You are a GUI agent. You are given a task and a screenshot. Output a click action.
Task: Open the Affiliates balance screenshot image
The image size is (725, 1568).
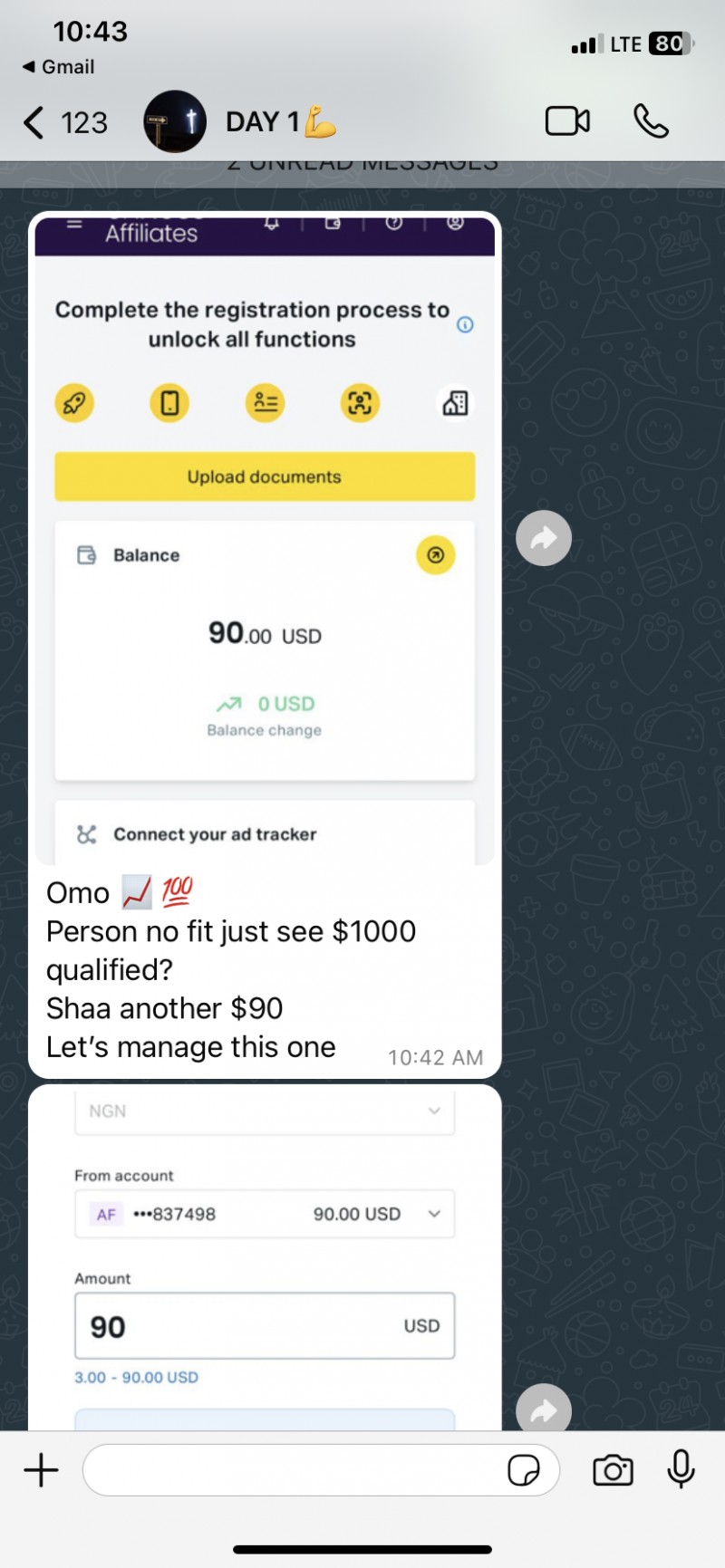coord(265,541)
